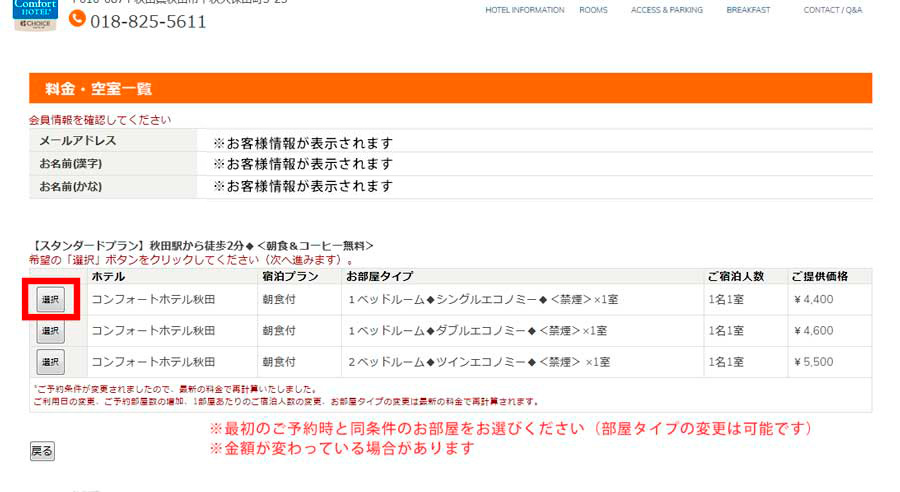Image resolution: width=900 pixels, height=492 pixels.
Task: Click price ¥4,400
Action: [x=813, y=300]
